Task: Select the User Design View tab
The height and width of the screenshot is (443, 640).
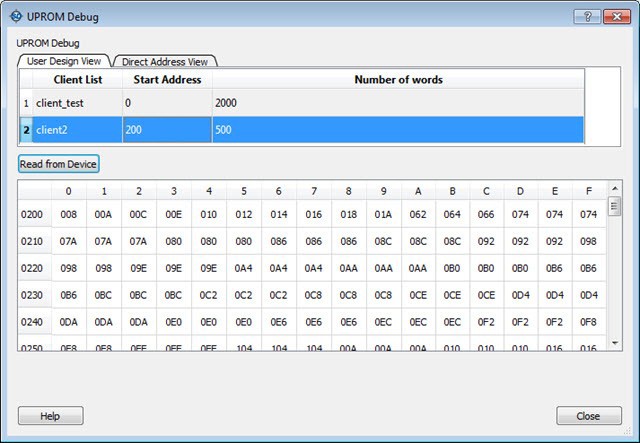Action: click(x=64, y=61)
